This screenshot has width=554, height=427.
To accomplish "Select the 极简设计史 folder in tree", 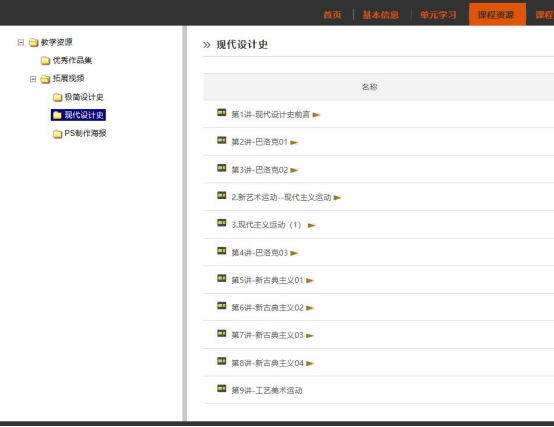I will 84,97.
